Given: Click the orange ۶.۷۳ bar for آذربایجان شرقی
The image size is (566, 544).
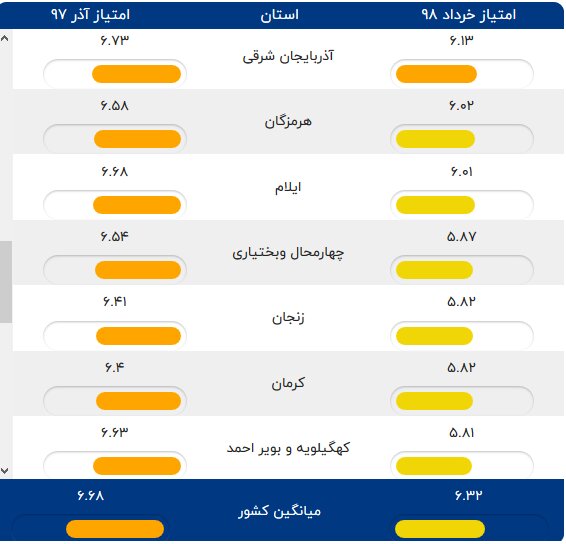Looking at the screenshot, I should (136, 74).
